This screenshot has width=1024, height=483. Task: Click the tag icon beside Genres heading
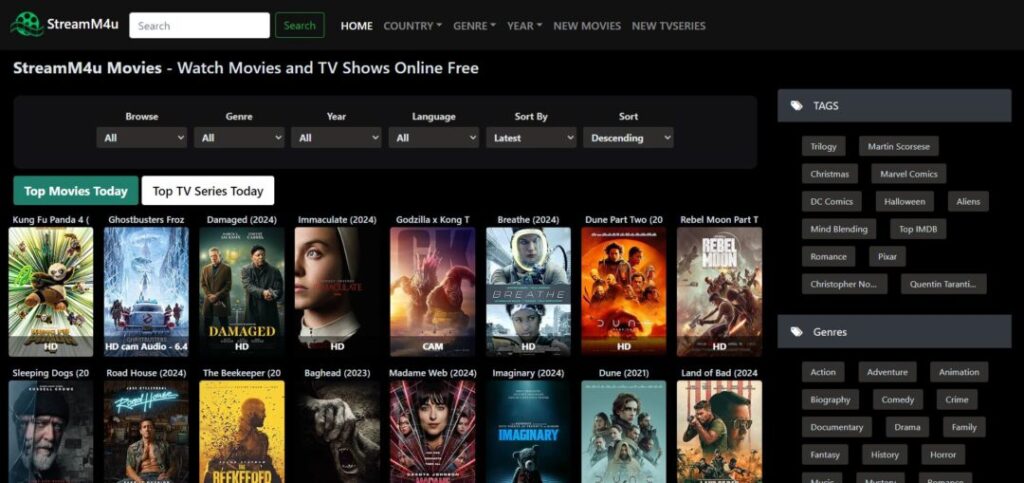tap(797, 332)
